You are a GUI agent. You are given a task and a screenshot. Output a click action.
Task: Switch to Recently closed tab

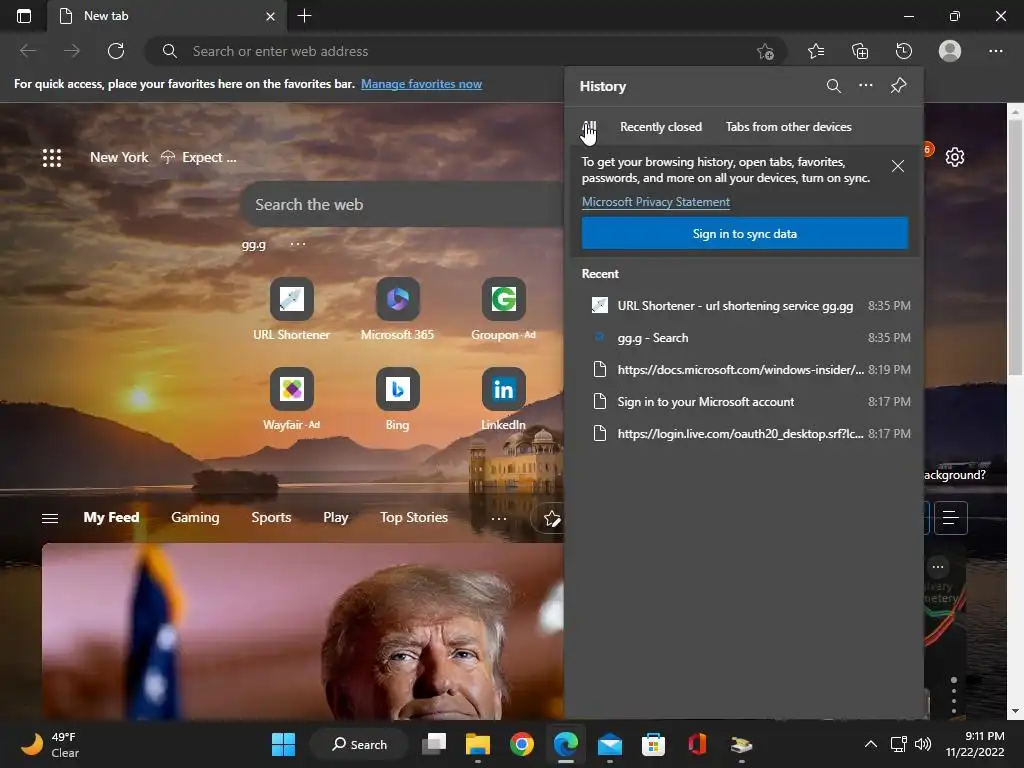click(661, 127)
